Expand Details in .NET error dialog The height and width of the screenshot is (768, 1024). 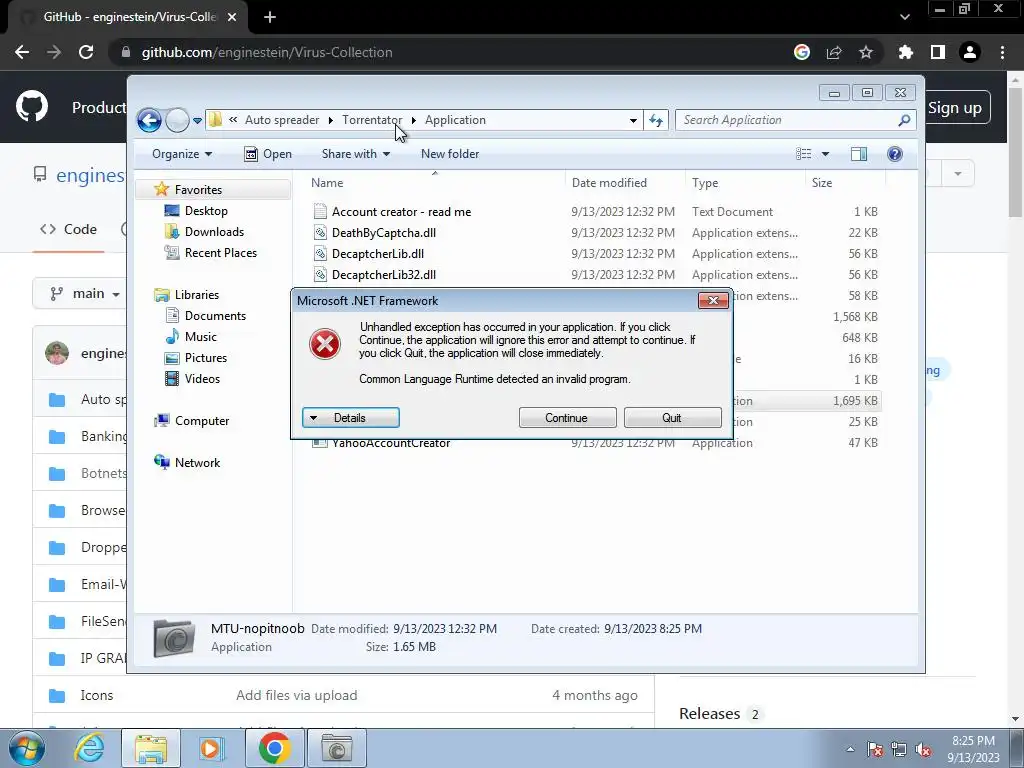pyautogui.click(x=351, y=418)
